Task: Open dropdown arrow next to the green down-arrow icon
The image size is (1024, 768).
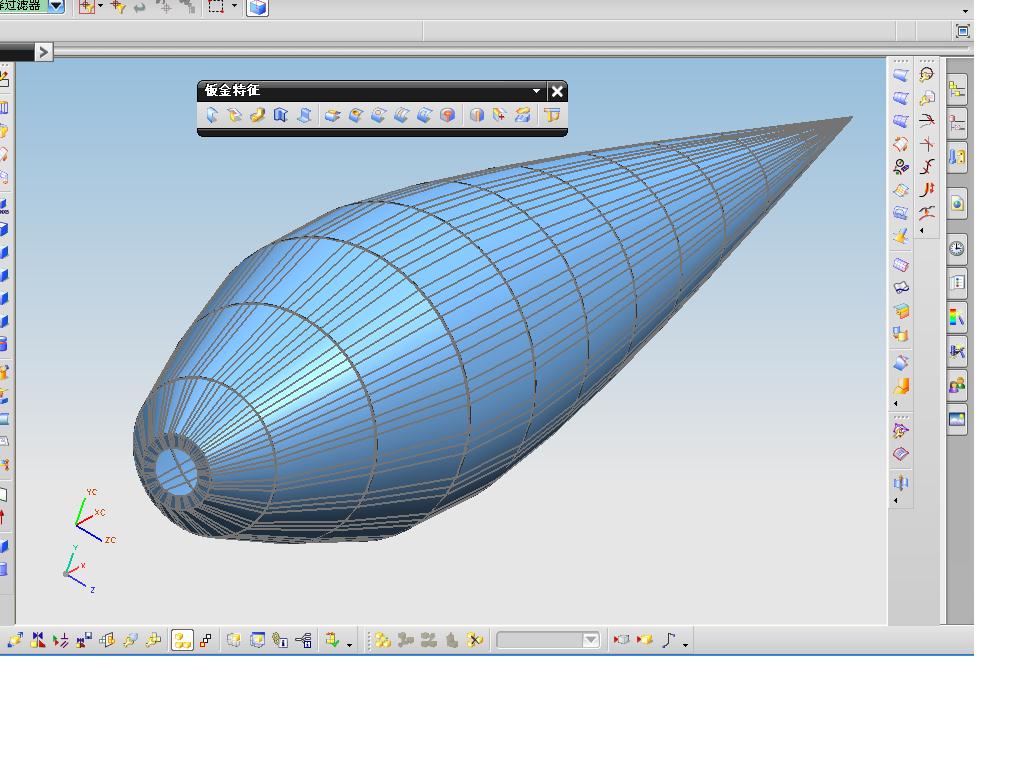Action: tap(350, 645)
